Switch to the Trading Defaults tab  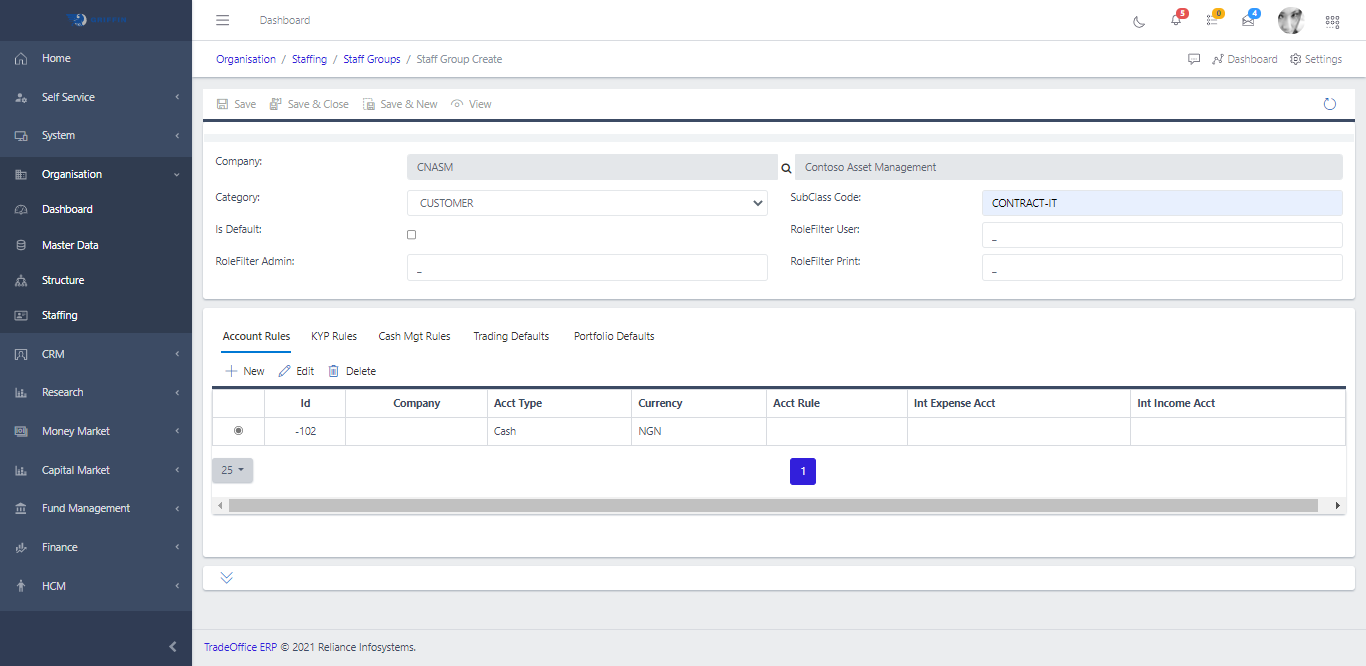[x=511, y=336]
